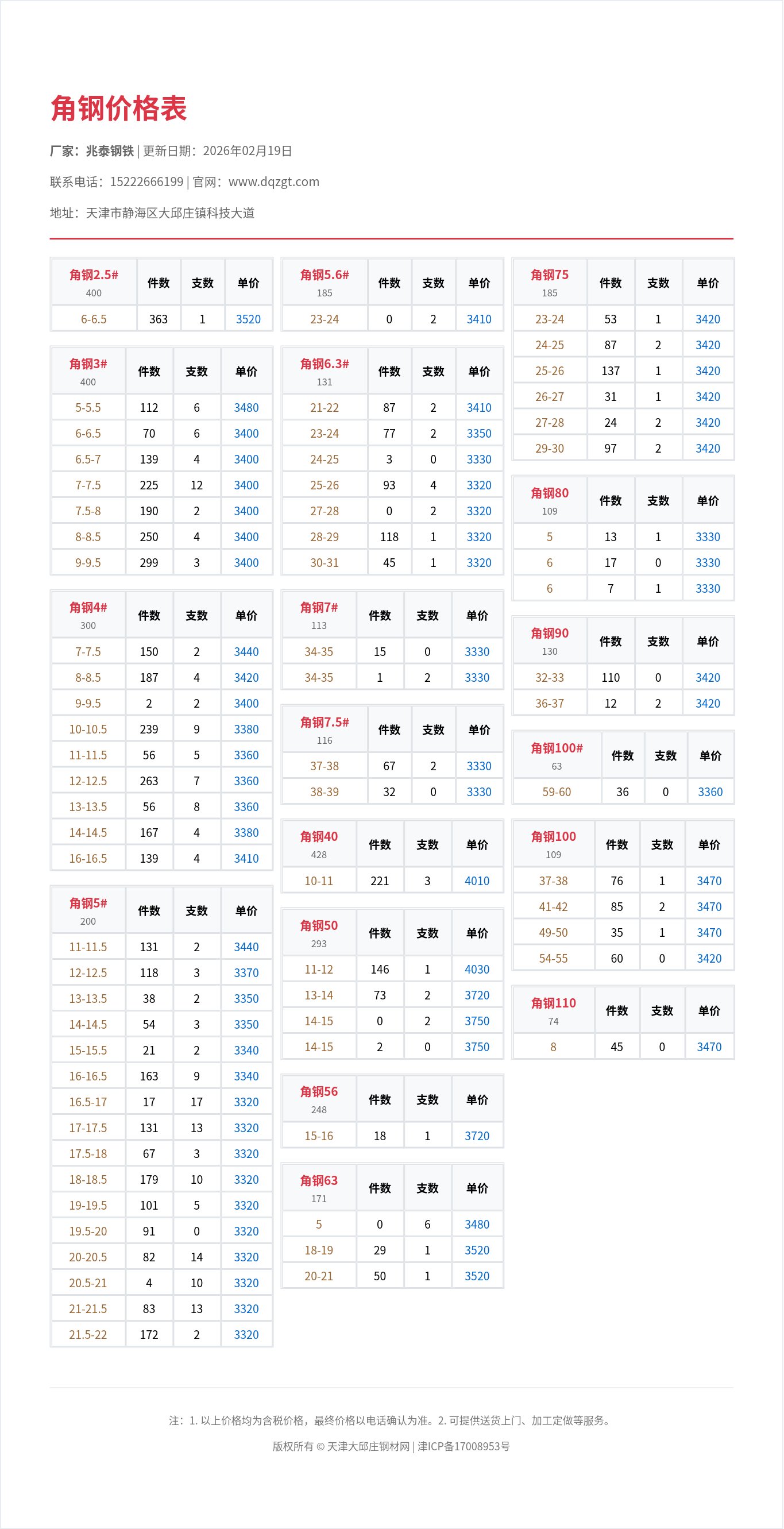Click price 3410 in 角钢4# row 16-16.5

246,859
